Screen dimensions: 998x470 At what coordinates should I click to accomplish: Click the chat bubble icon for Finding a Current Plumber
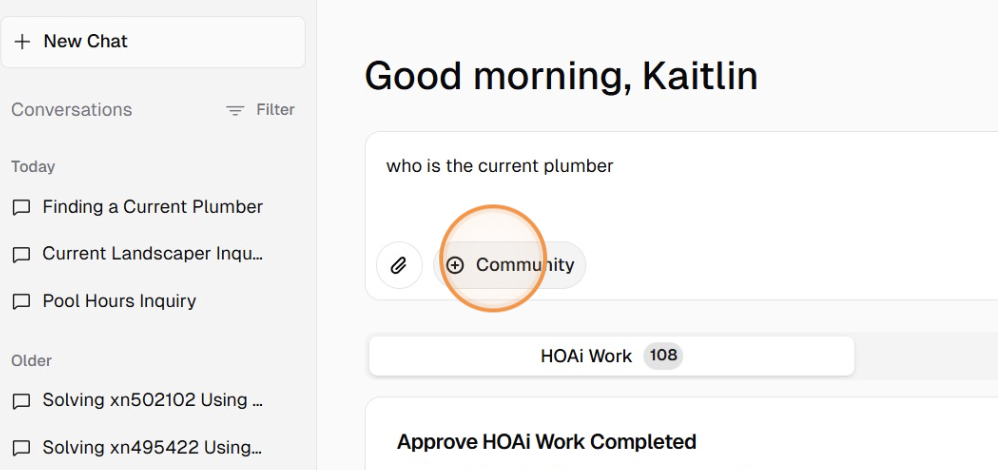click(21, 208)
